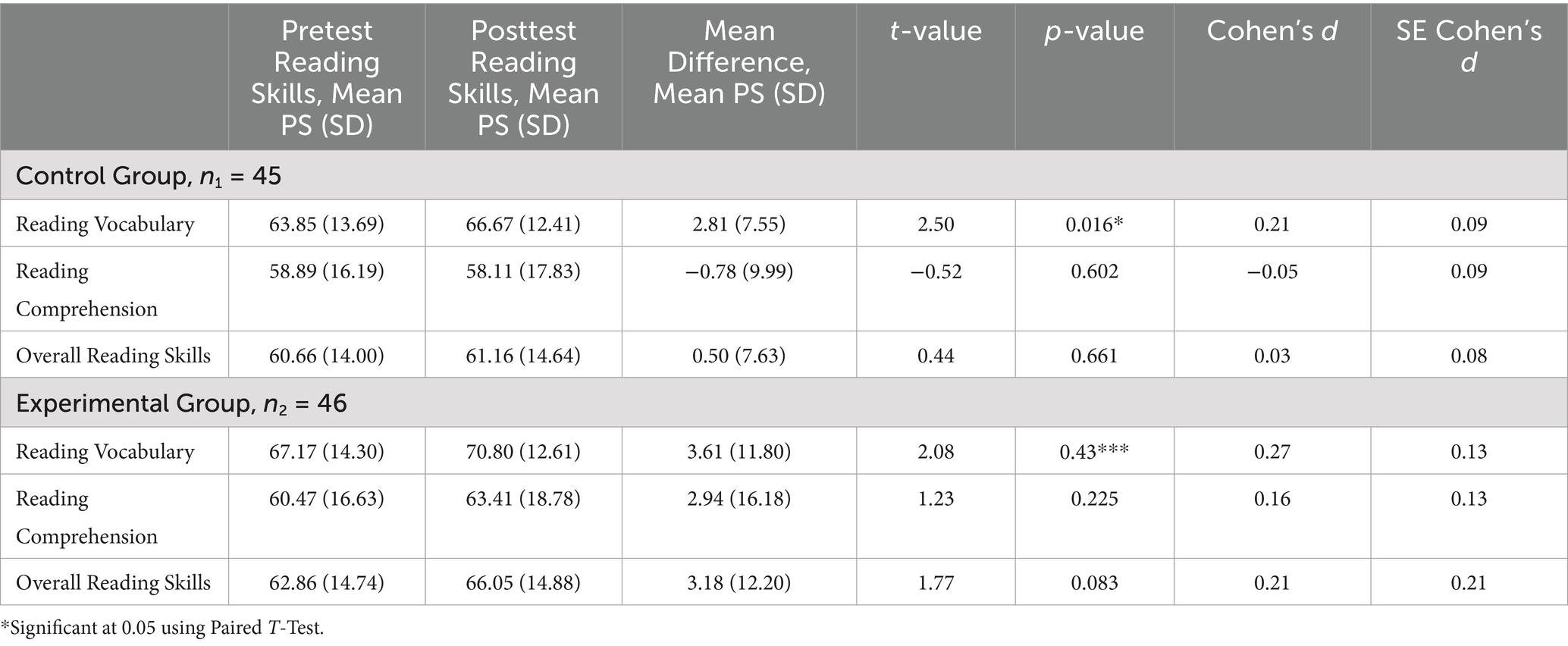Viewport: 1568px width, 646px height.
Task: Select the −0.78 (9.99) mean difference cell
Action: click(x=739, y=271)
